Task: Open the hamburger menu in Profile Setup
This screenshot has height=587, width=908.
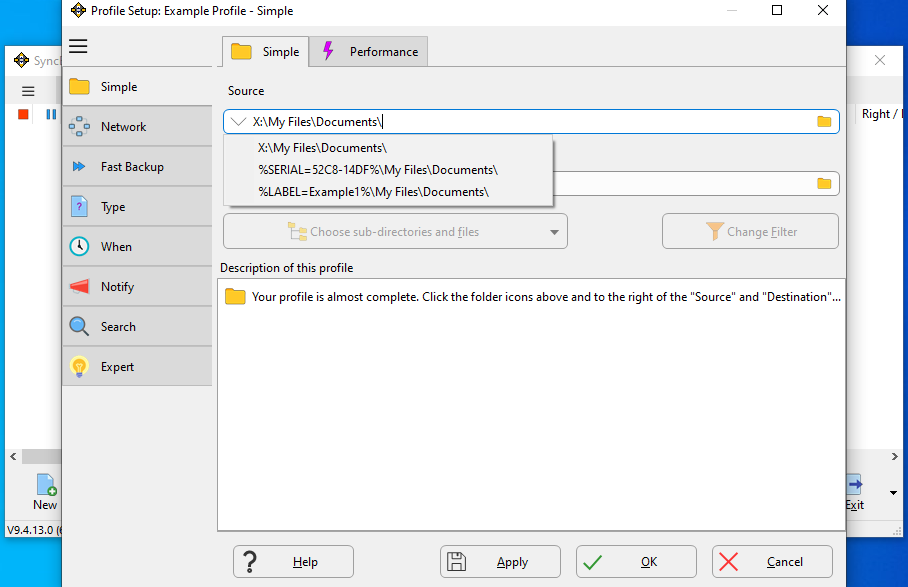Action: pos(78,46)
